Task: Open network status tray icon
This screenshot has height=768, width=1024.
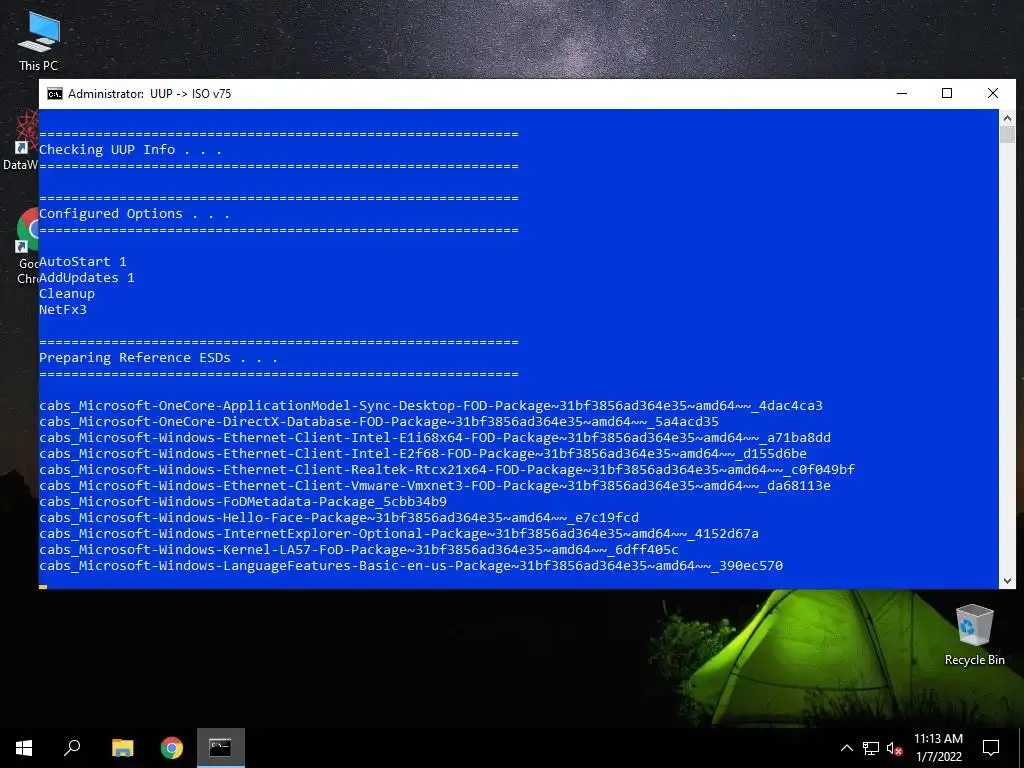Action: 871,748
